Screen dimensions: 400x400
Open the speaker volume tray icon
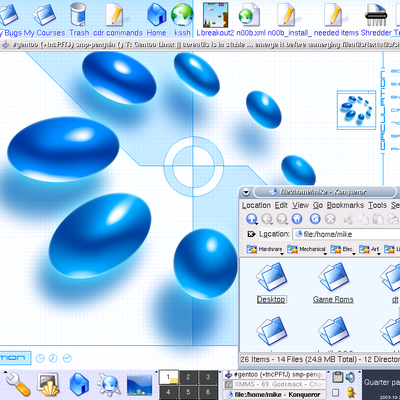(350, 377)
